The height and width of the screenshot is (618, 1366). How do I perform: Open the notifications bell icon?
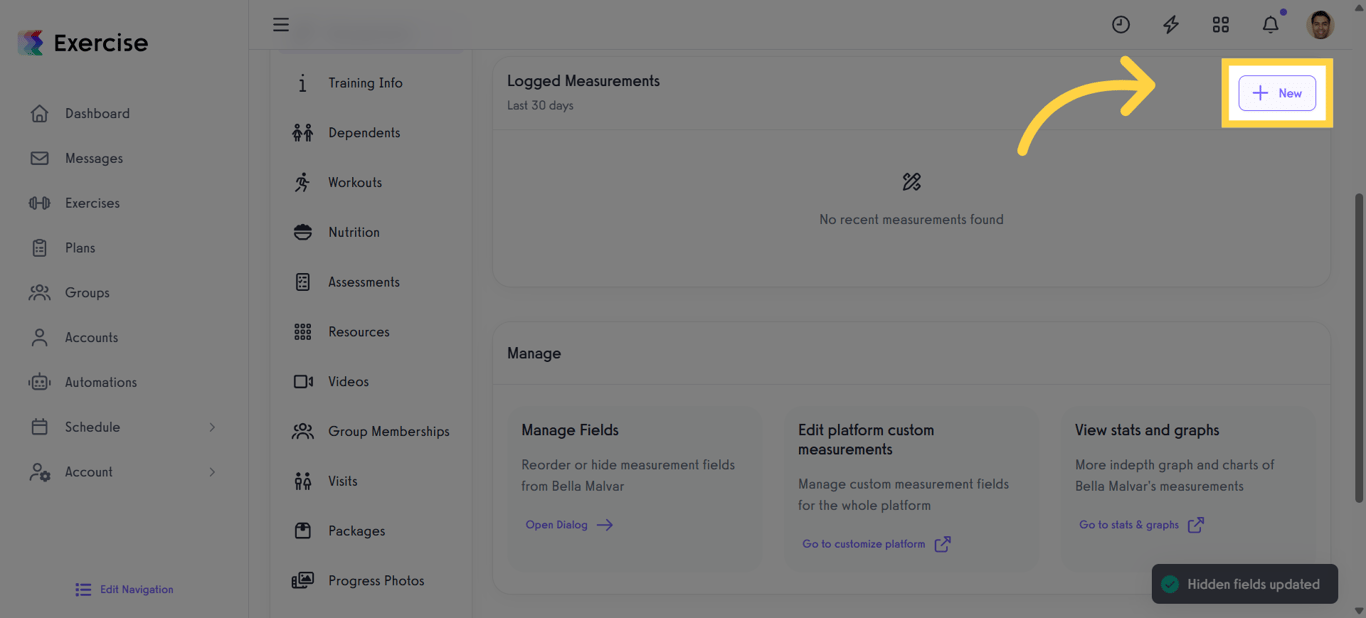(1270, 24)
